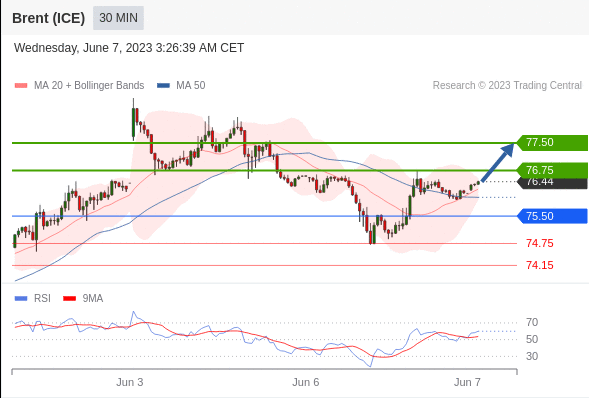Click the 'RSI' legend label
Viewport: 589px width, 398px height.
(42, 298)
